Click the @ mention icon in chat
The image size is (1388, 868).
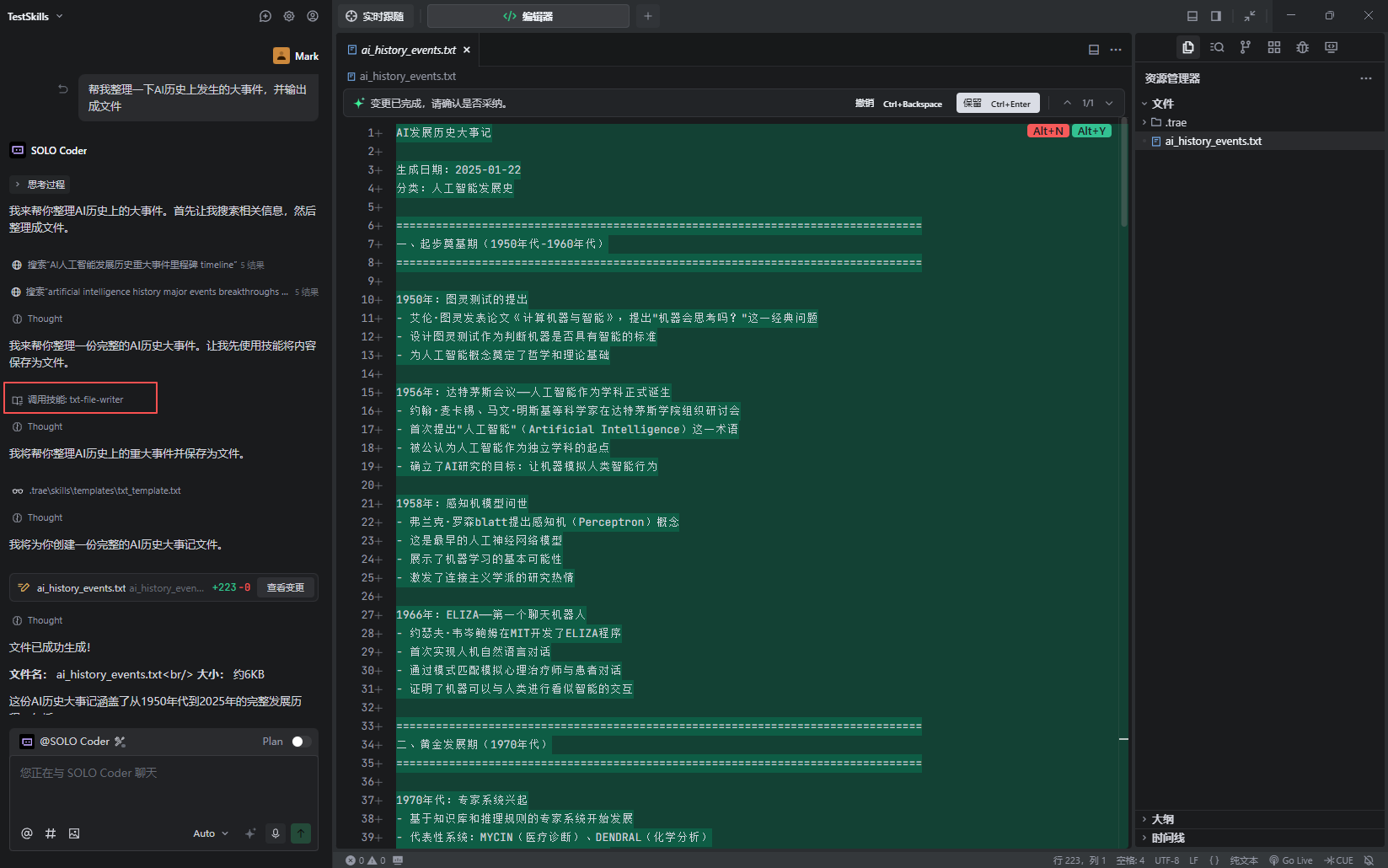click(x=27, y=833)
